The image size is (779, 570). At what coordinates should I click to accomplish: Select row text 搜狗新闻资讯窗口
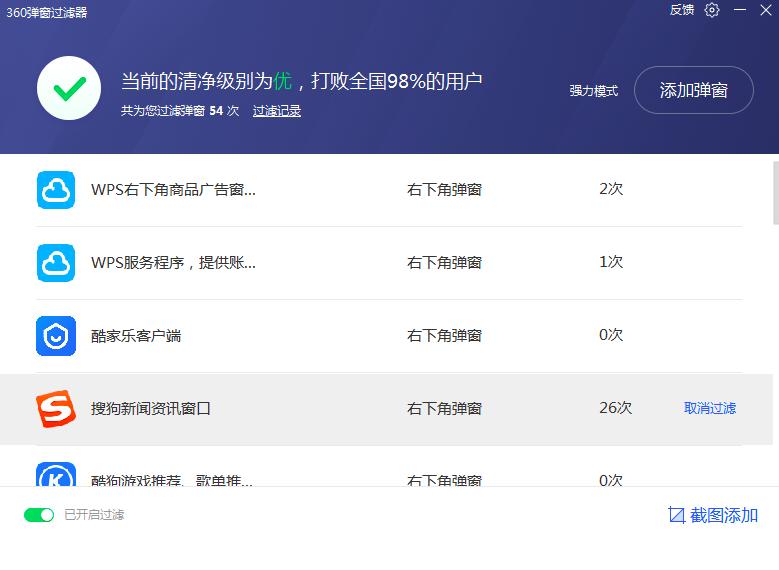pos(151,408)
